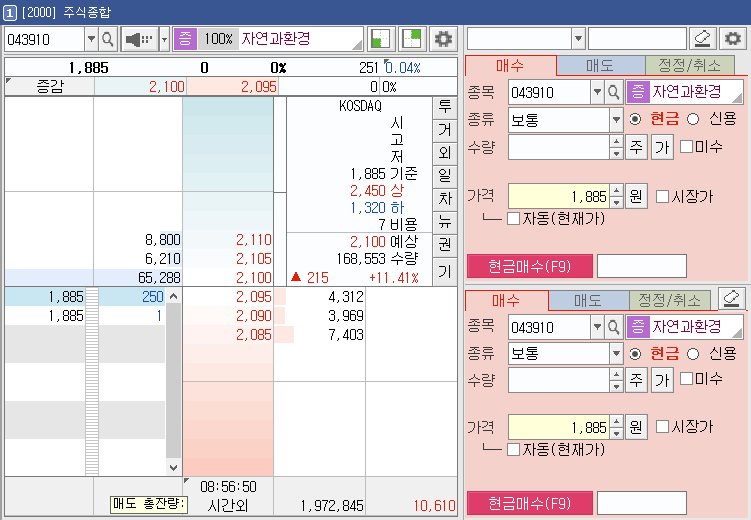Viewport: 751px width, 520px height.
Task: Open the stock code dropdown at top left
Action: (91, 39)
